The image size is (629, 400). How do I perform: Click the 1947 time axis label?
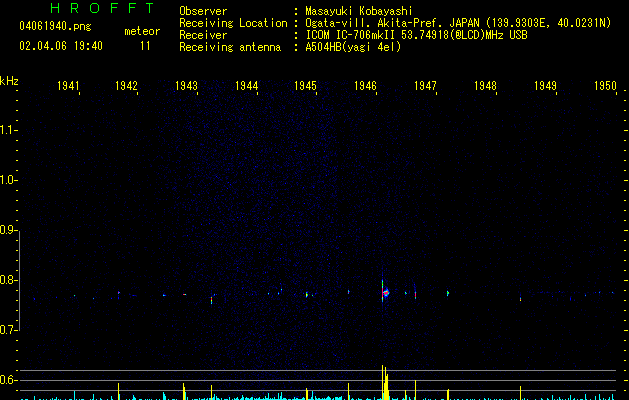425,86
